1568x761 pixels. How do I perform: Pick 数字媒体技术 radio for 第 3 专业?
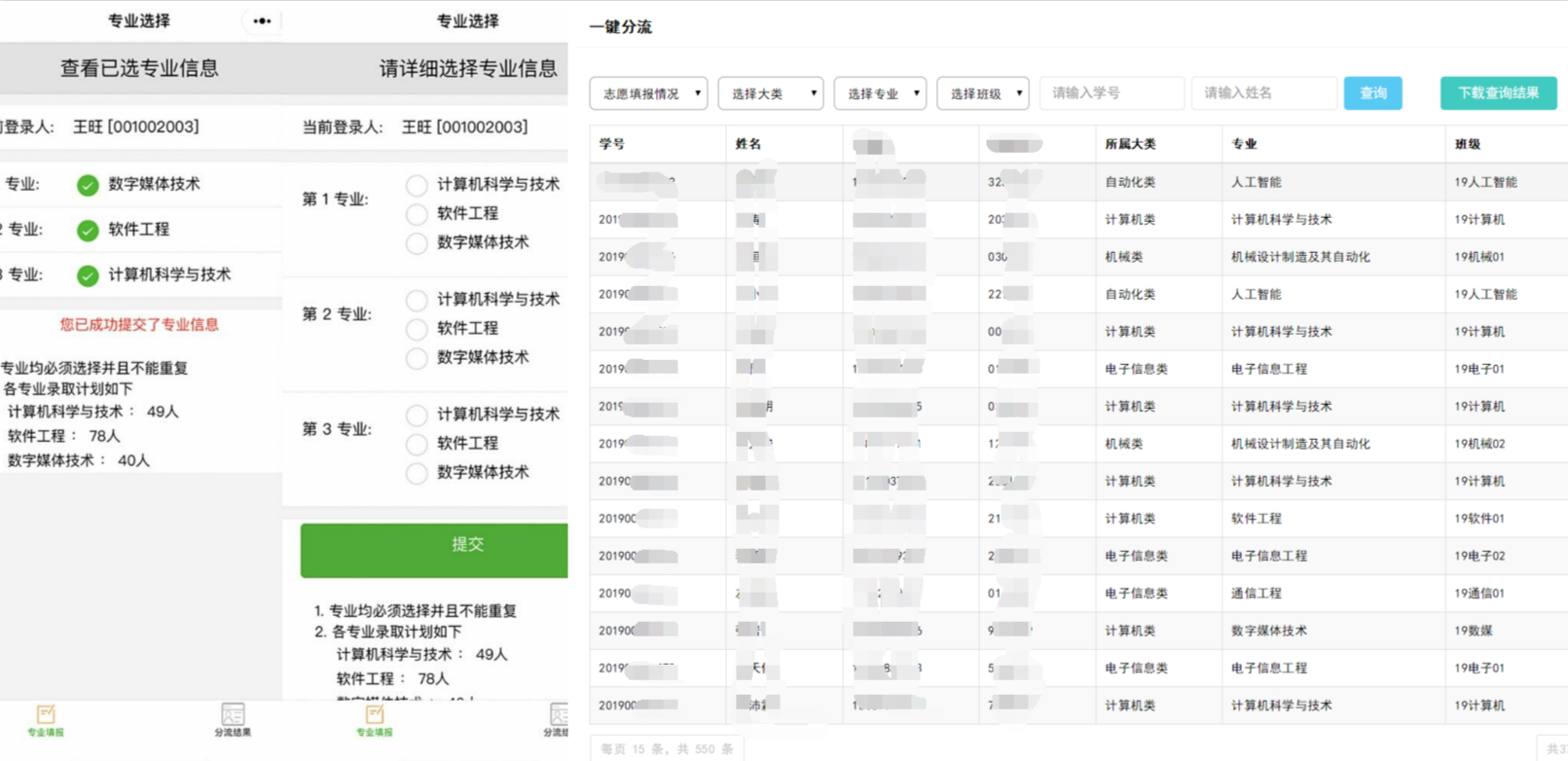coord(417,473)
